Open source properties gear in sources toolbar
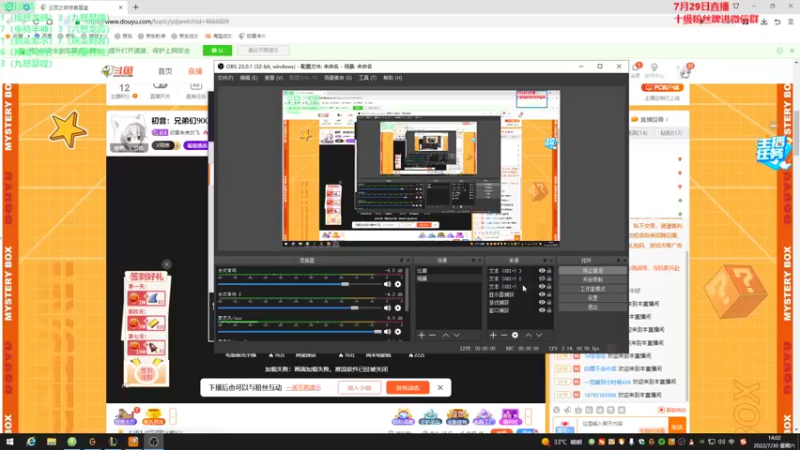 (x=515, y=335)
